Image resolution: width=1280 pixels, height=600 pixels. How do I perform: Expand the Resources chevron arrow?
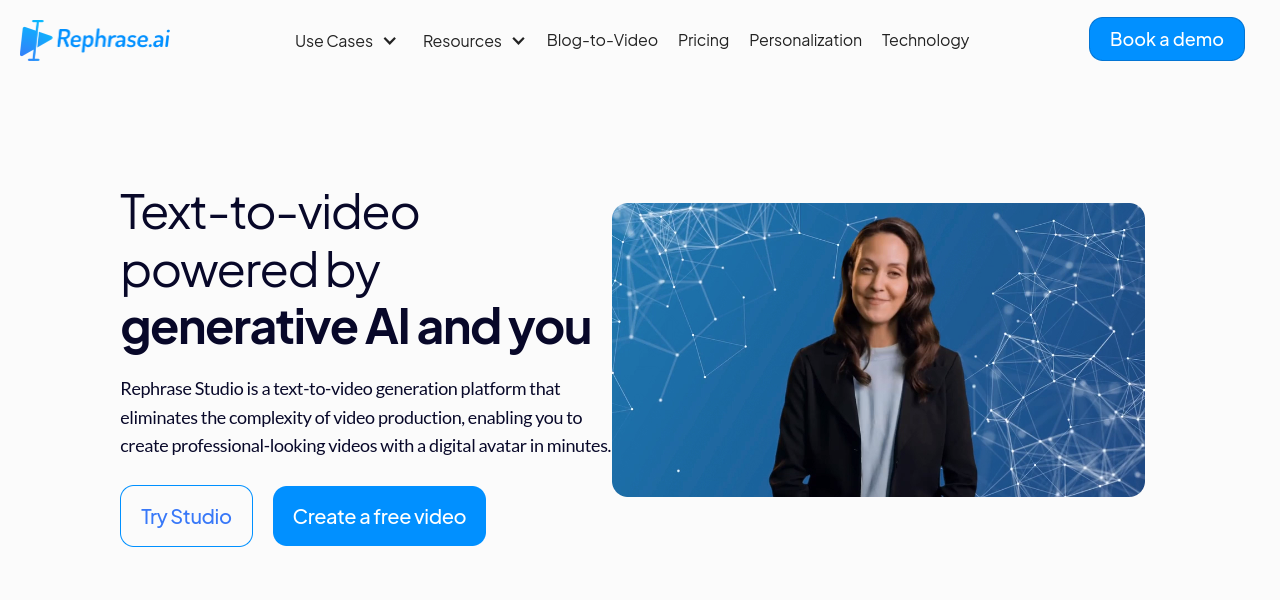518,41
